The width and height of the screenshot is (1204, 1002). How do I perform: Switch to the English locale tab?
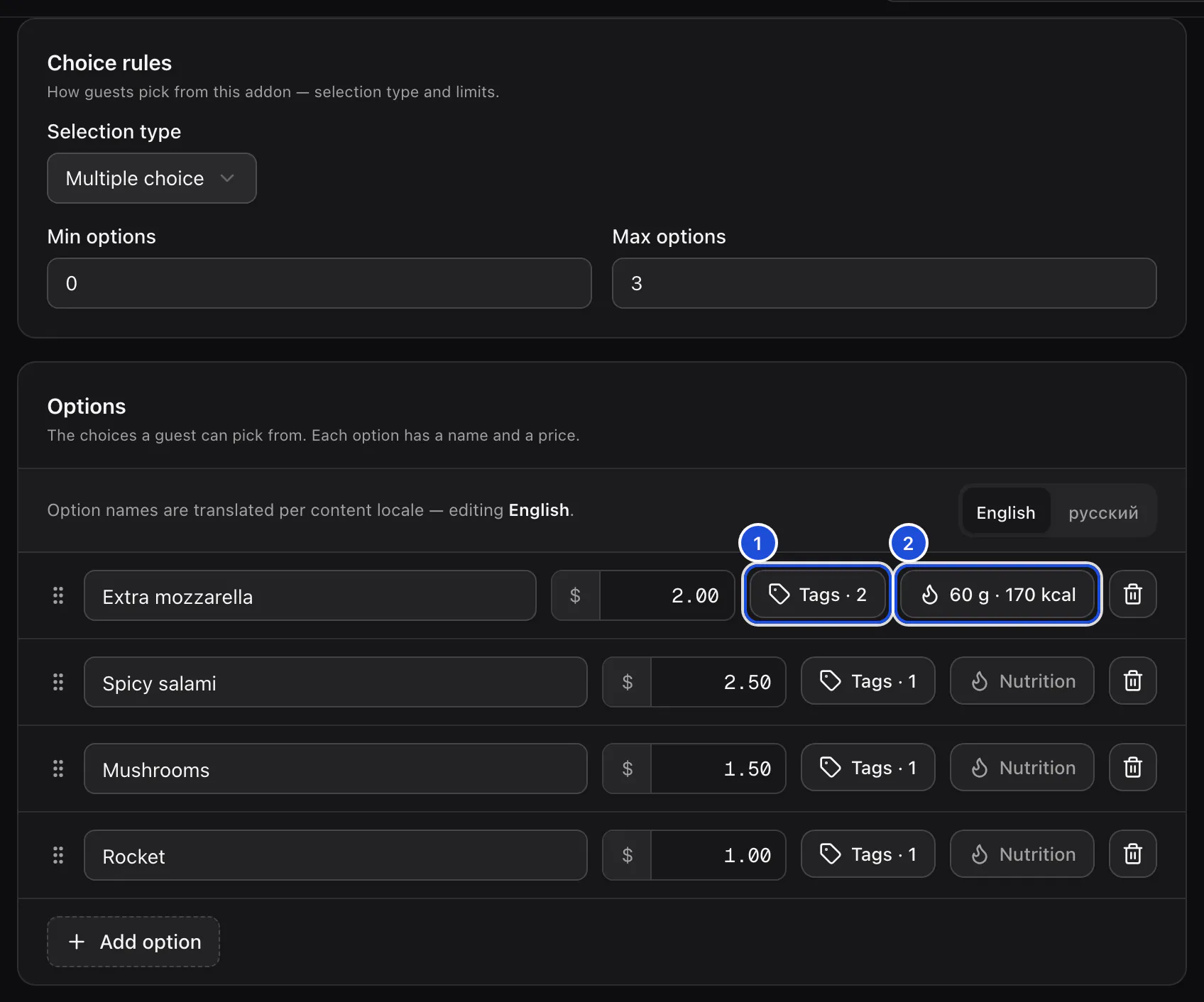[1006, 512]
